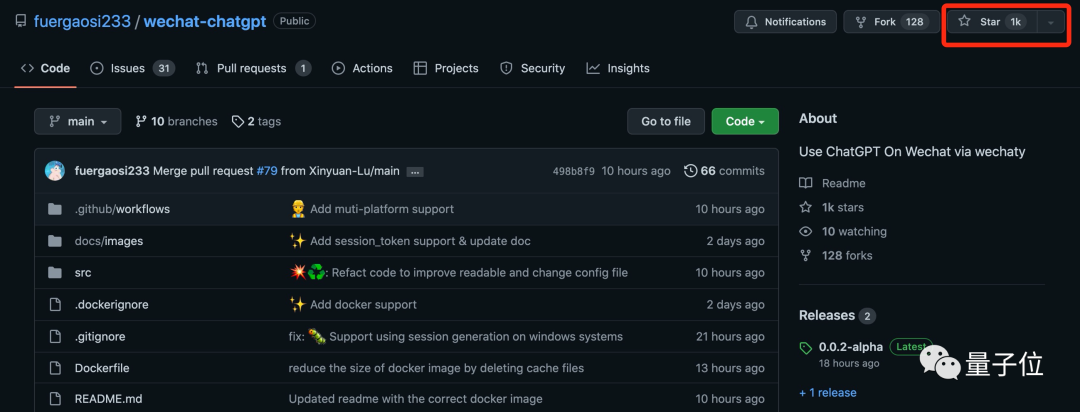
Task: Click the file icon of .dockerignore
Action: 55,305
